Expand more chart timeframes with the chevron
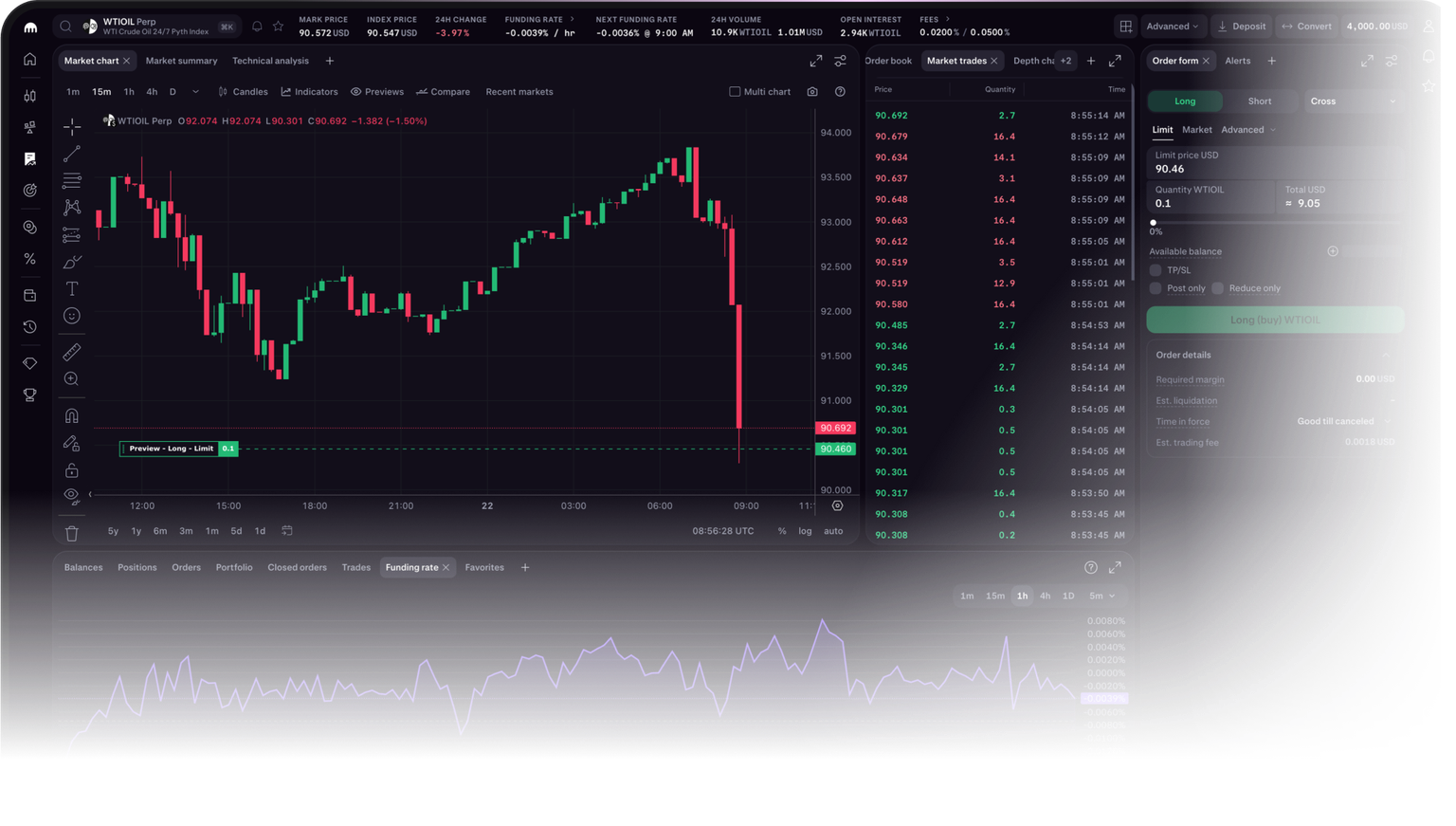1456x826 pixels. coord(195,92)
